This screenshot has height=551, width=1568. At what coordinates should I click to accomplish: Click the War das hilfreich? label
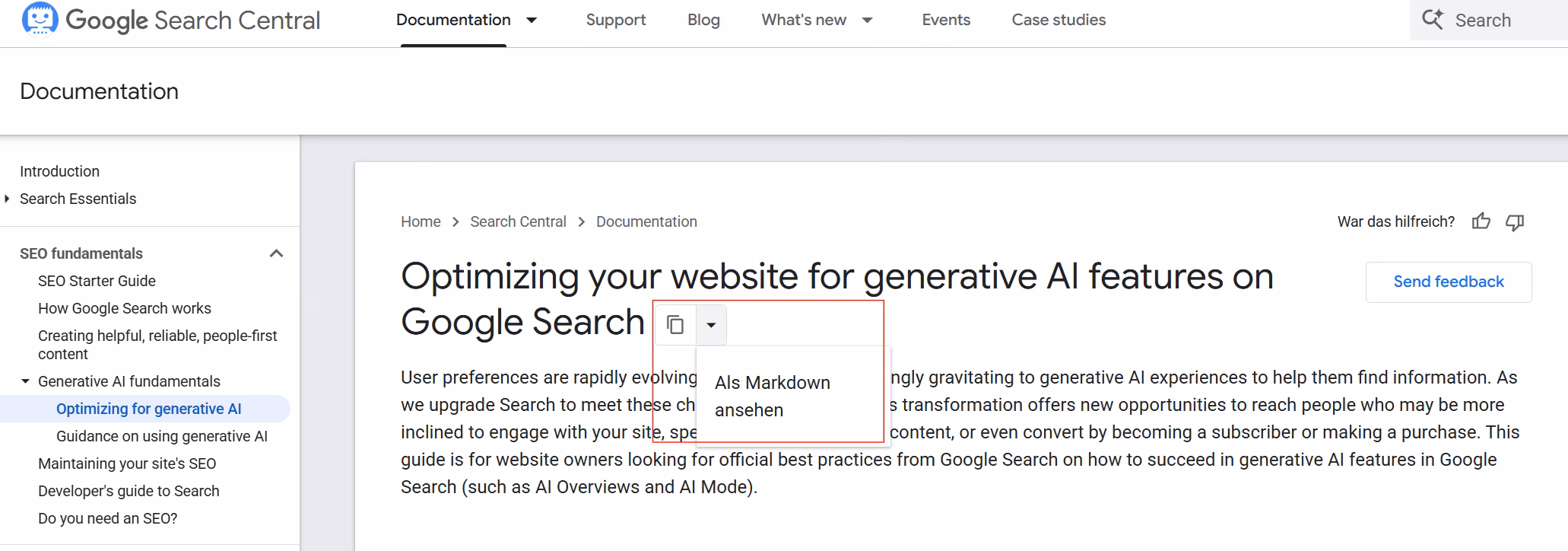tap(1395, 221)
